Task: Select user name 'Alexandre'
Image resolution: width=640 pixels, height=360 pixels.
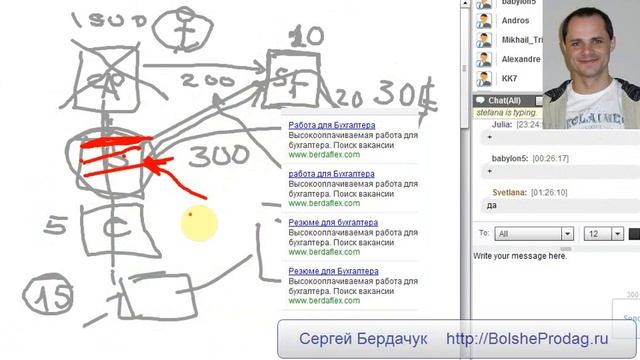Action: tap(521, 59)
